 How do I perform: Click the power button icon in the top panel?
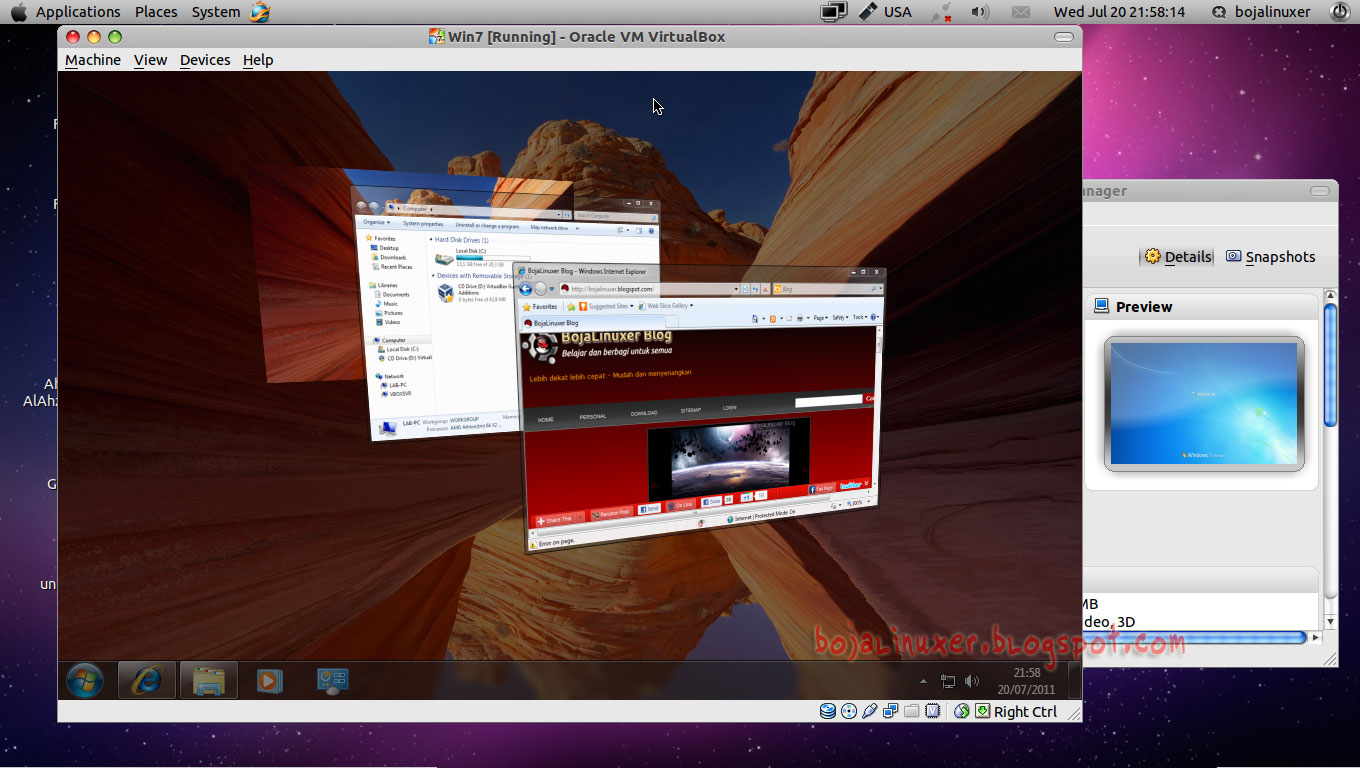1339,12
